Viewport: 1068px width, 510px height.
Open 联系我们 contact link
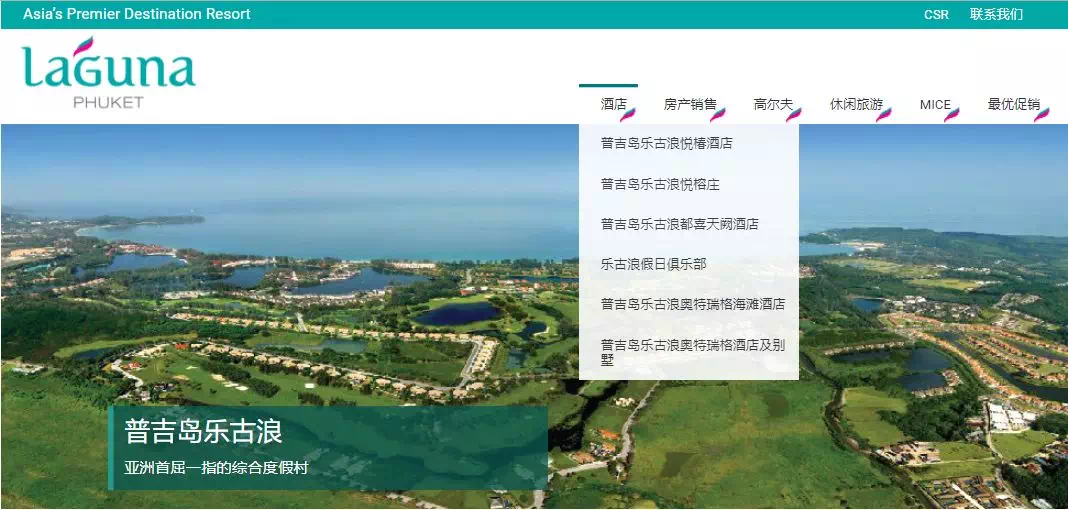[x=996, y=14]
